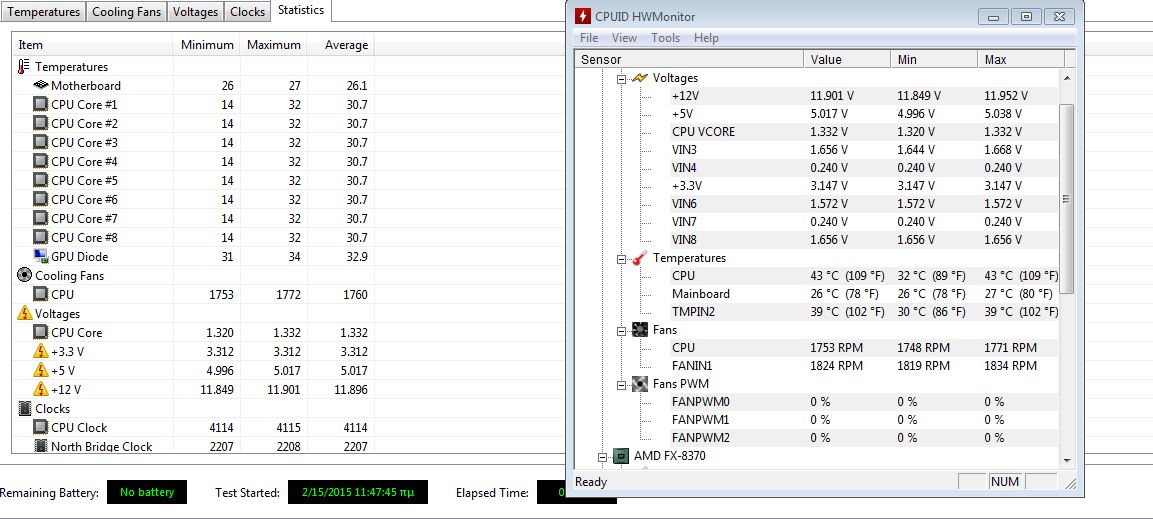Click the Value column header in HWMonitor
Screen dimensions: 1153x519
click(847, 60)
